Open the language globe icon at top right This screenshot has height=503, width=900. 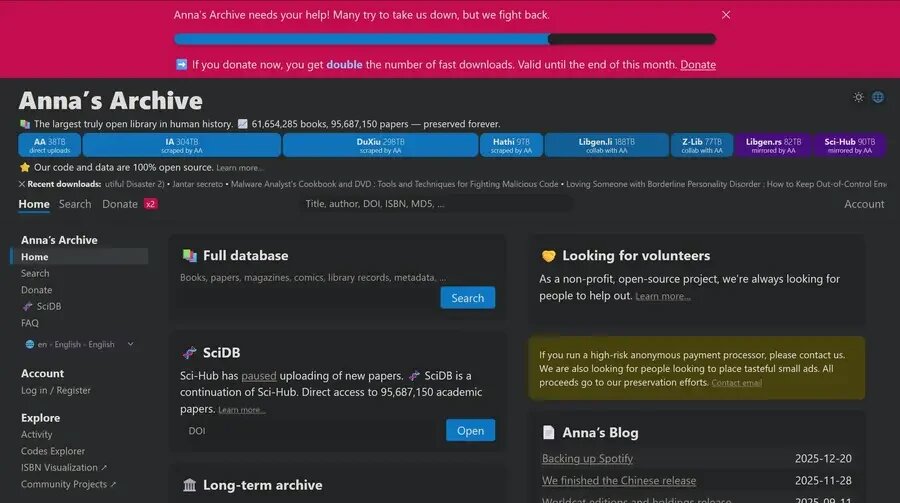pos(878,97)
